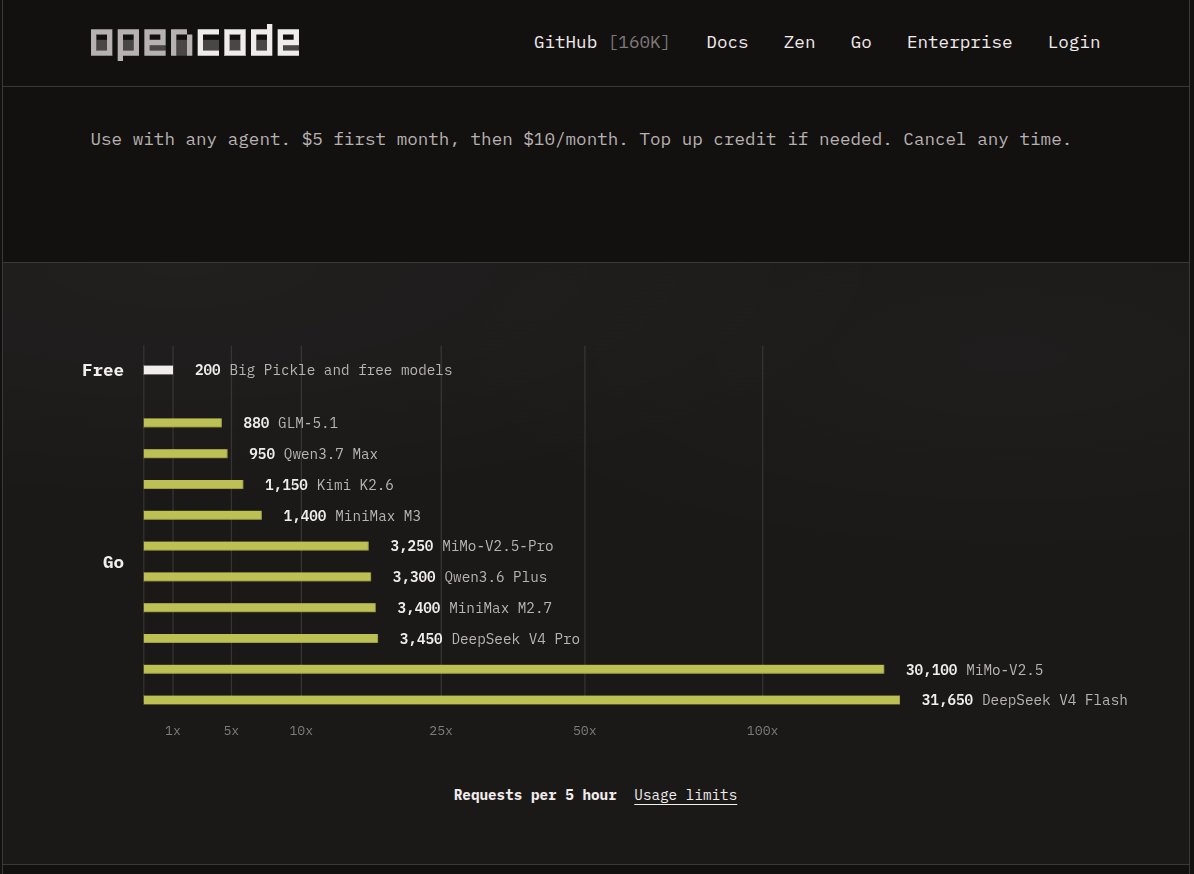Click the '3,450 DeepSeek V4 Pro' label
This screenshot has width=1194, height=874.
pos(490,639)
